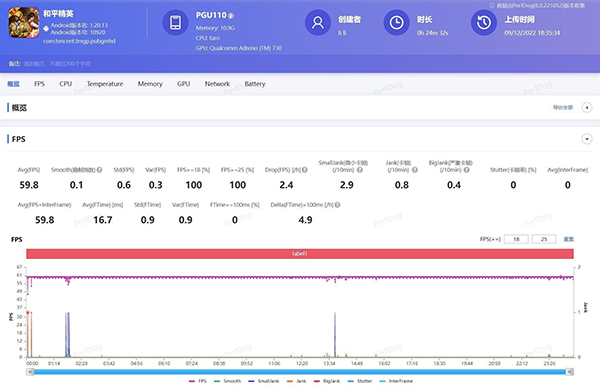Toggle the FPS series in chart legend
The height and width of the screenshot is (390, 600).
[x=198, y=381]
